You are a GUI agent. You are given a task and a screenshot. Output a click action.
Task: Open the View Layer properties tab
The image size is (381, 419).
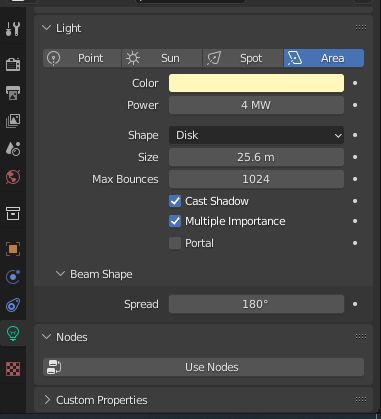click(x=13, y=121)
